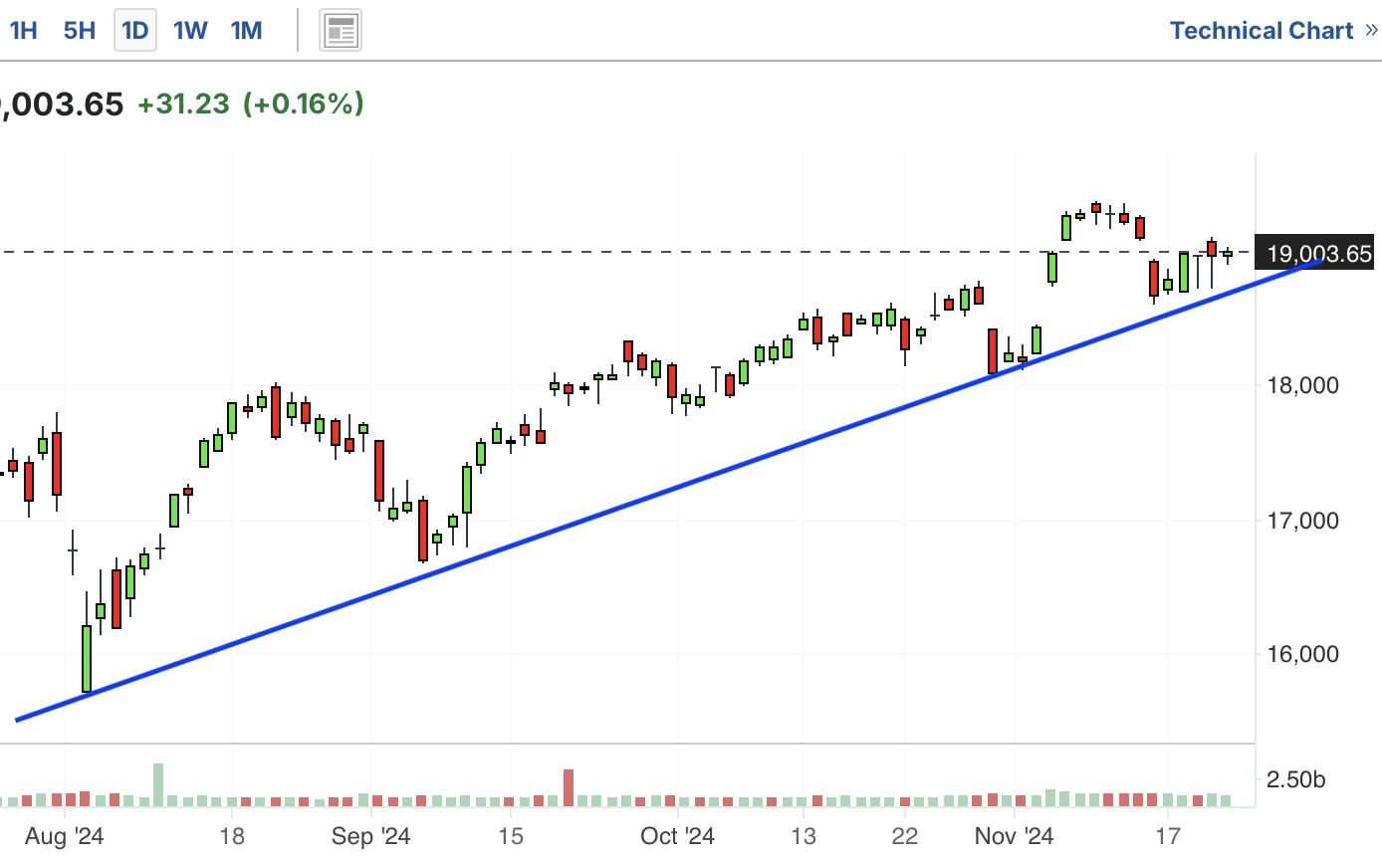Image resolution: width=1382 pixels, height=868 pixels.
Task: Click the (+0.16%) percent change
Action: [x=304, y=104]
